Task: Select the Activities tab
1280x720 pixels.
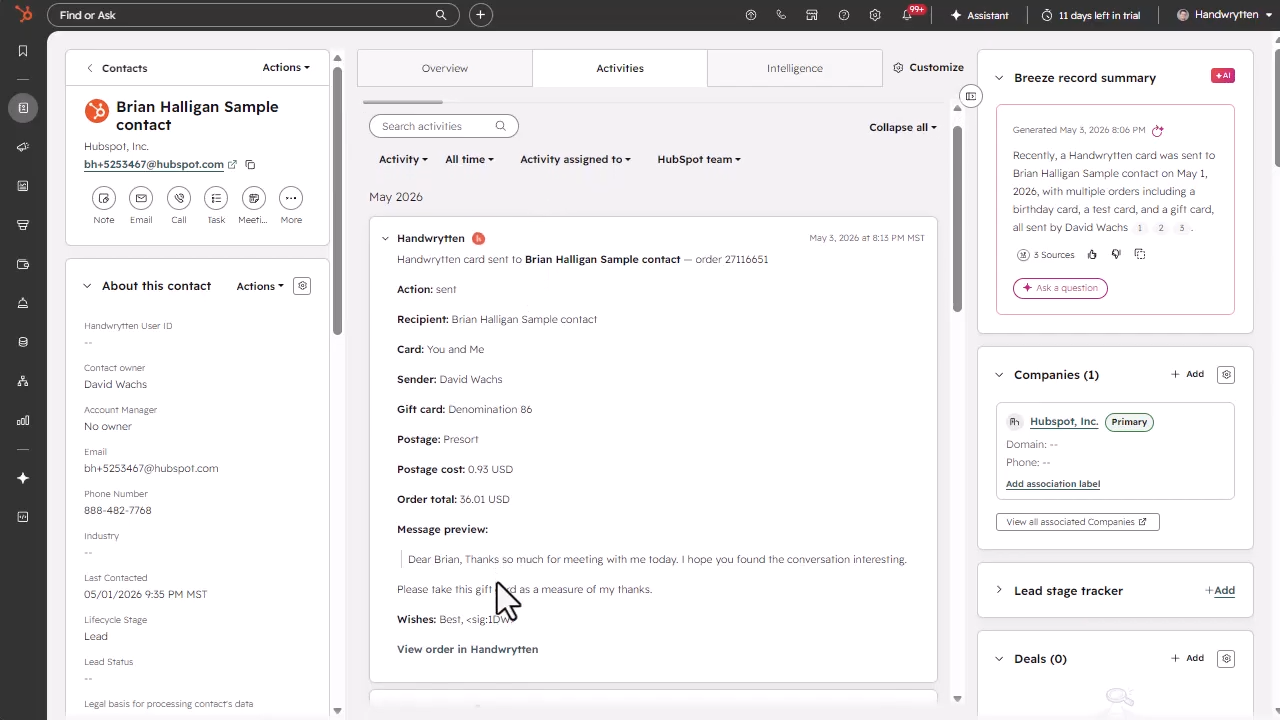Action: [620, 68]
